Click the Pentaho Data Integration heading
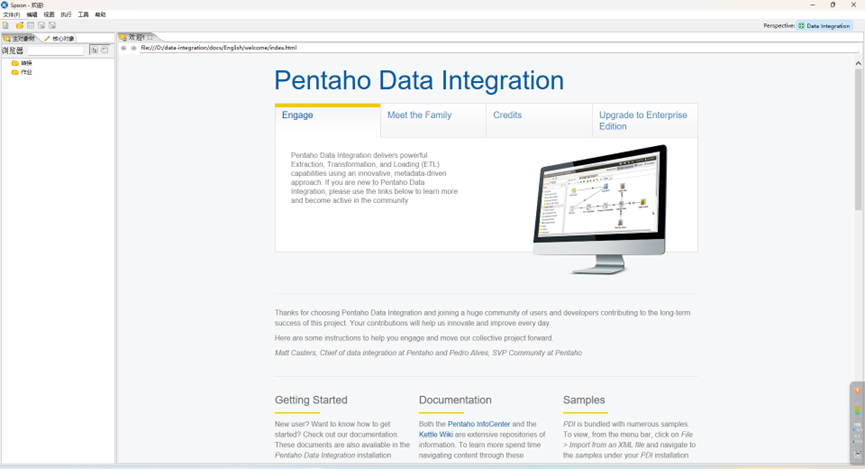This screenshot has width=865, height=469. (419, 81)
